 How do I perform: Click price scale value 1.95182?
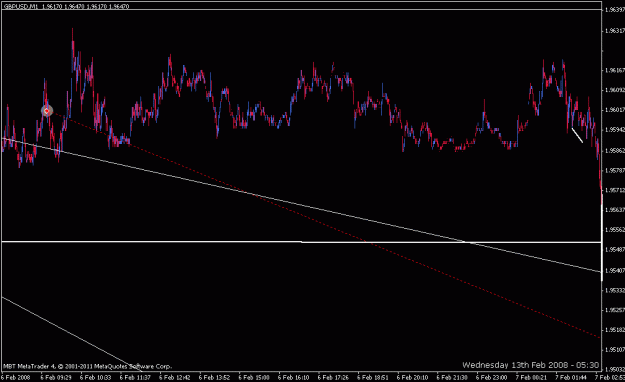614,330
